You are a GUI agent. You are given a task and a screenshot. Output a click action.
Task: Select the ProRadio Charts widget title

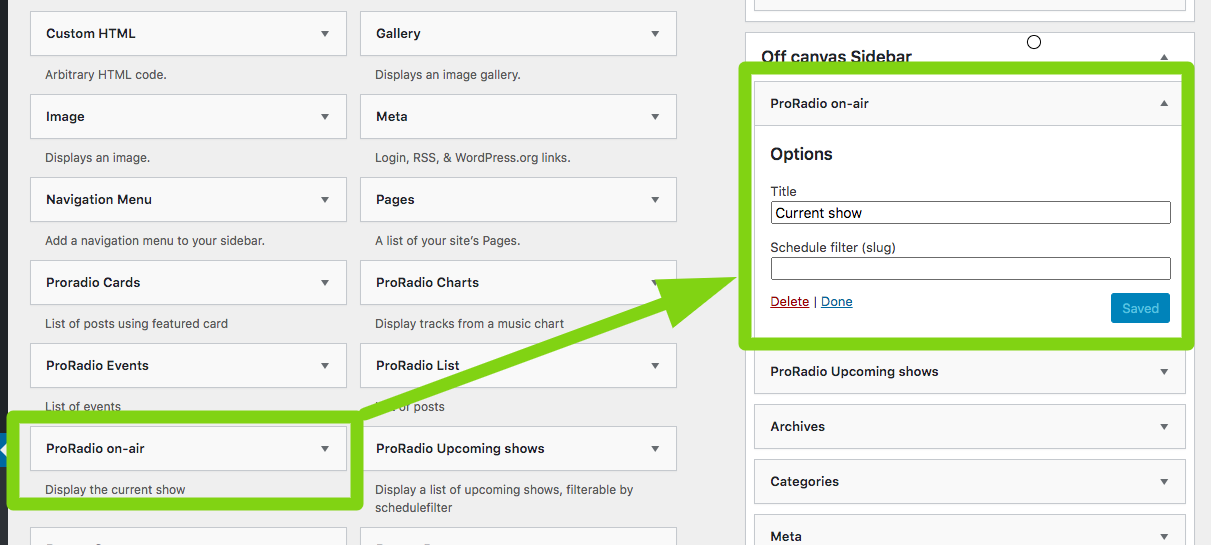(x=427, y=283)
